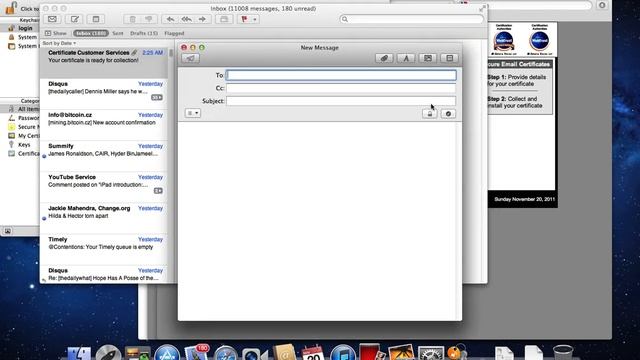The height and width of the screenshot is (360, 640).
Task: Compose a new message using the pencil icon
Action: 75,19
